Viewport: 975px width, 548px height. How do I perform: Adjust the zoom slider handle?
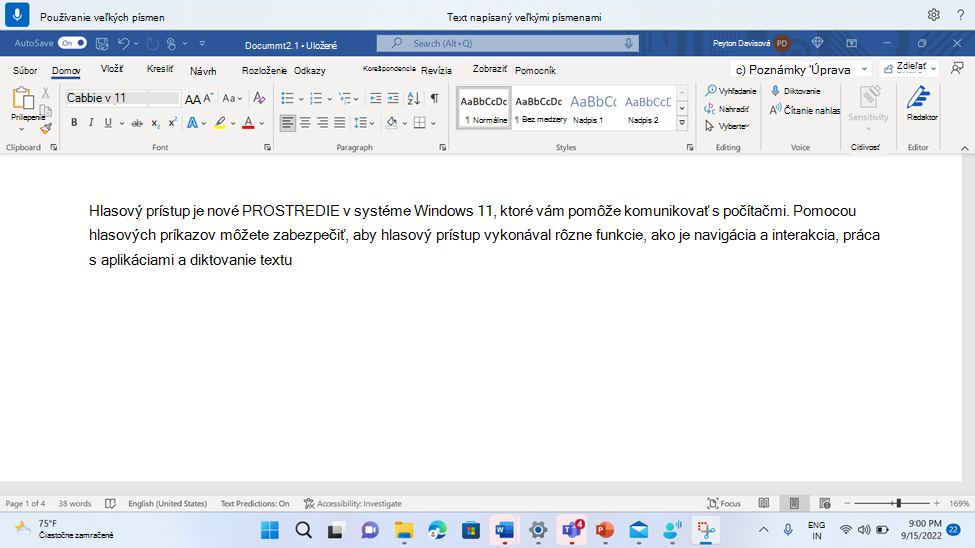tap(899, 503)
